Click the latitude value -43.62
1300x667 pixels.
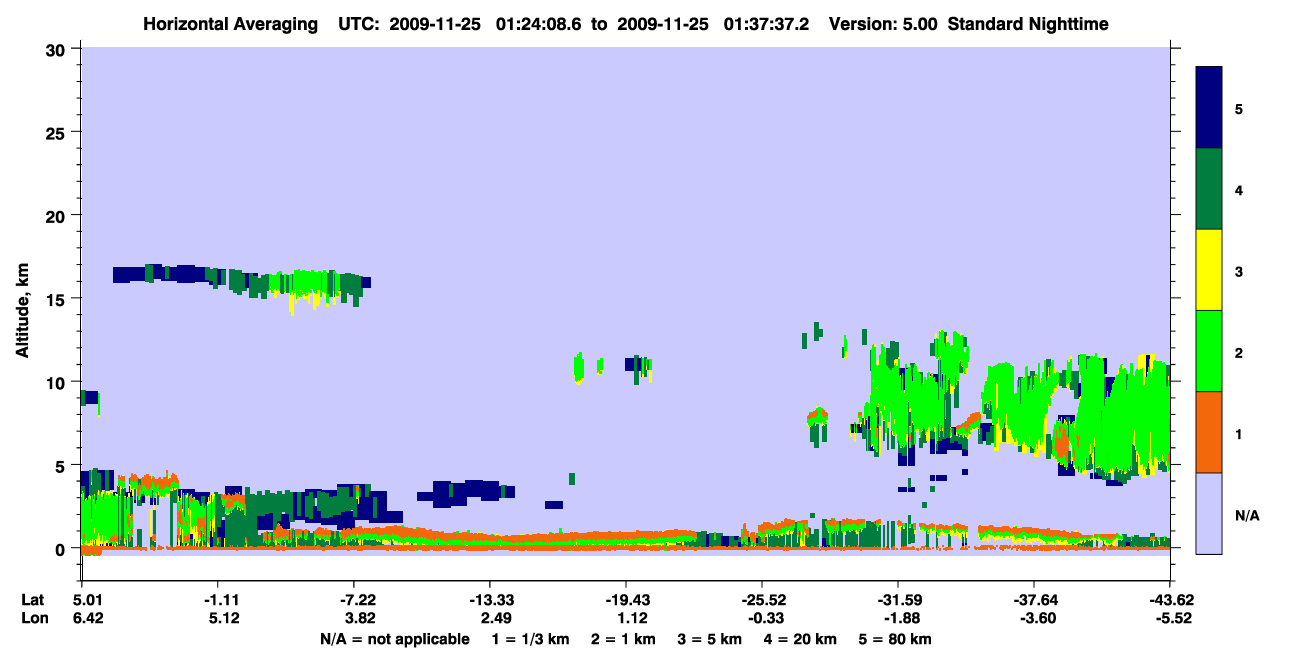pos(1170,600)
